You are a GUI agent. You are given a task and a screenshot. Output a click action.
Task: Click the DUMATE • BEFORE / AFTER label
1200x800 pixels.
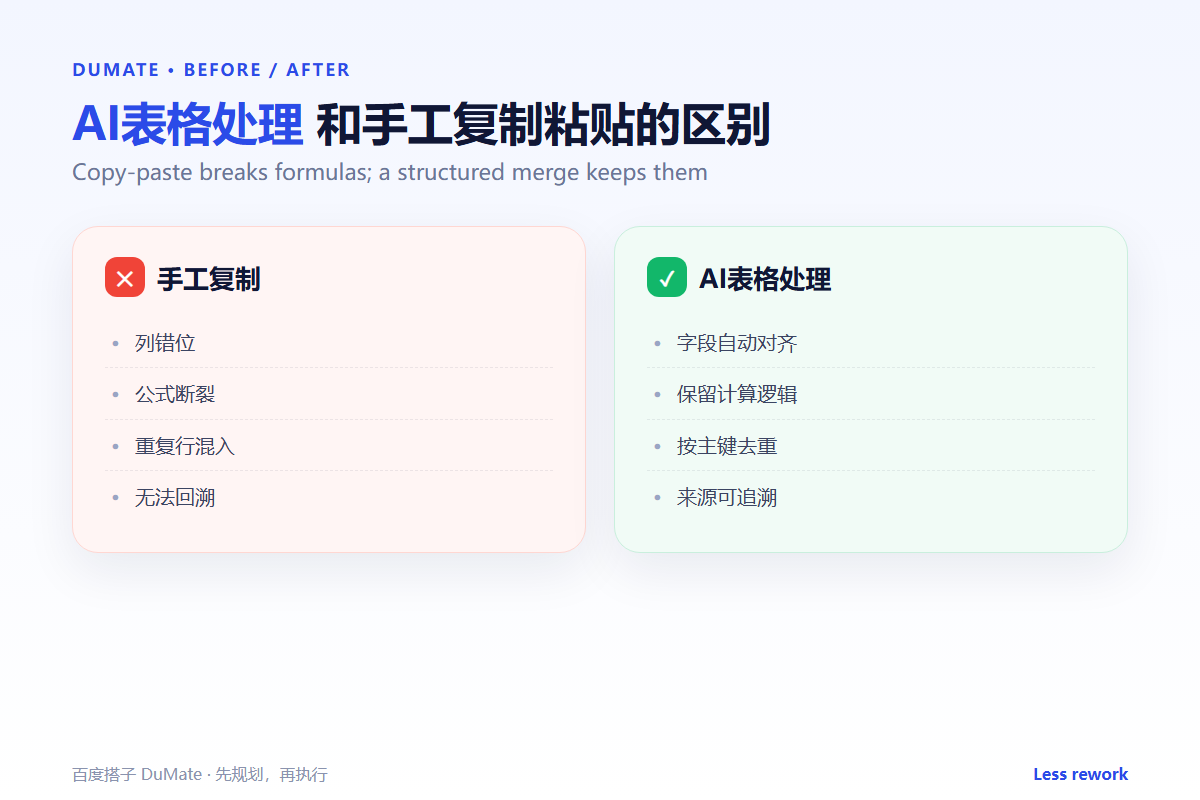coord(211,70)
